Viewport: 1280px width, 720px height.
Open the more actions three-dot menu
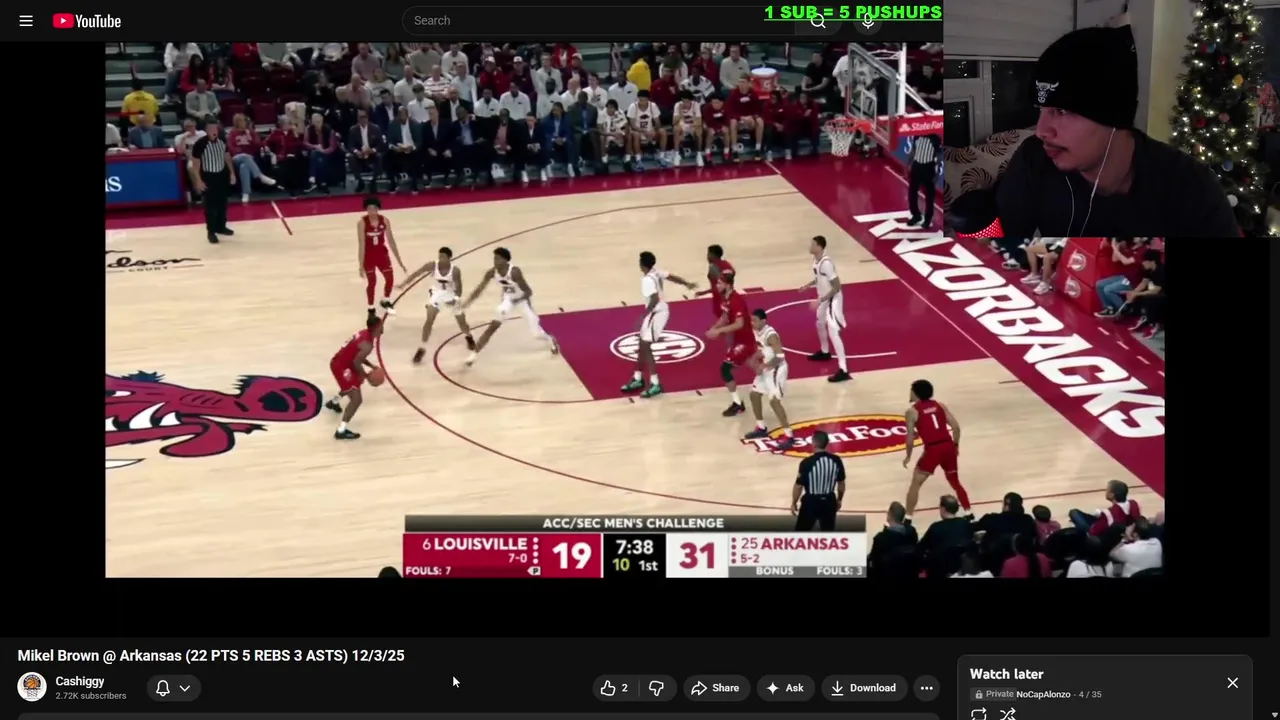[927, 688]
